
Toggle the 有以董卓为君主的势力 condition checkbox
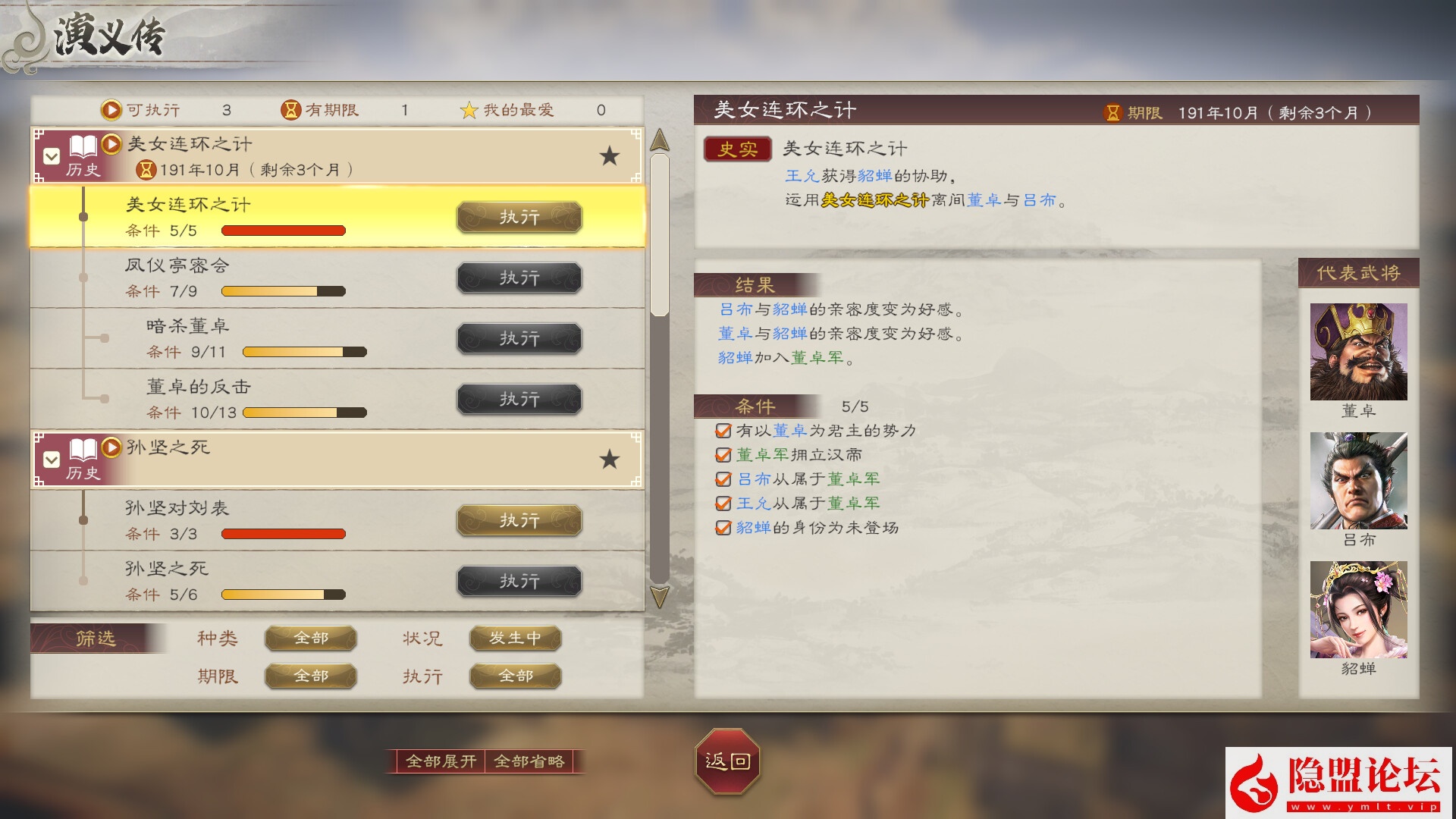pos(723,431)
